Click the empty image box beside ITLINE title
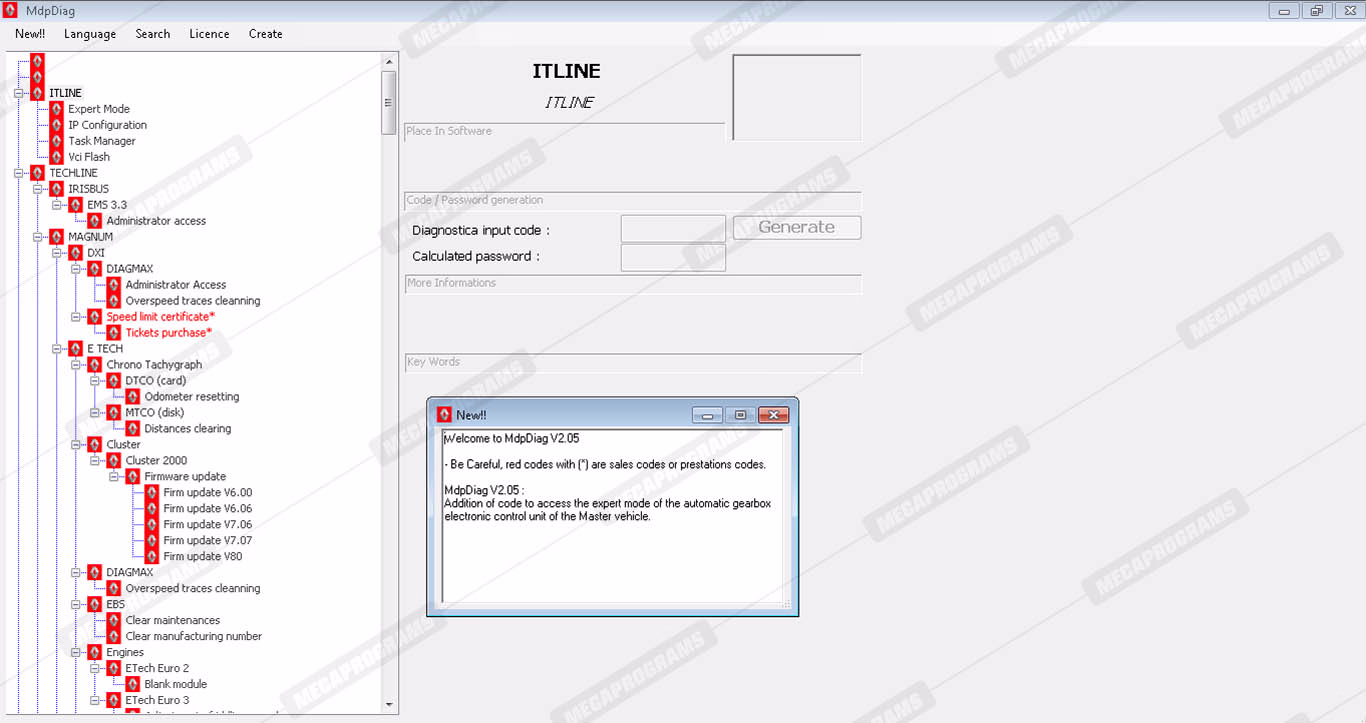Image resolution: width=1366 pixels, height=723 pixels. 797,97
